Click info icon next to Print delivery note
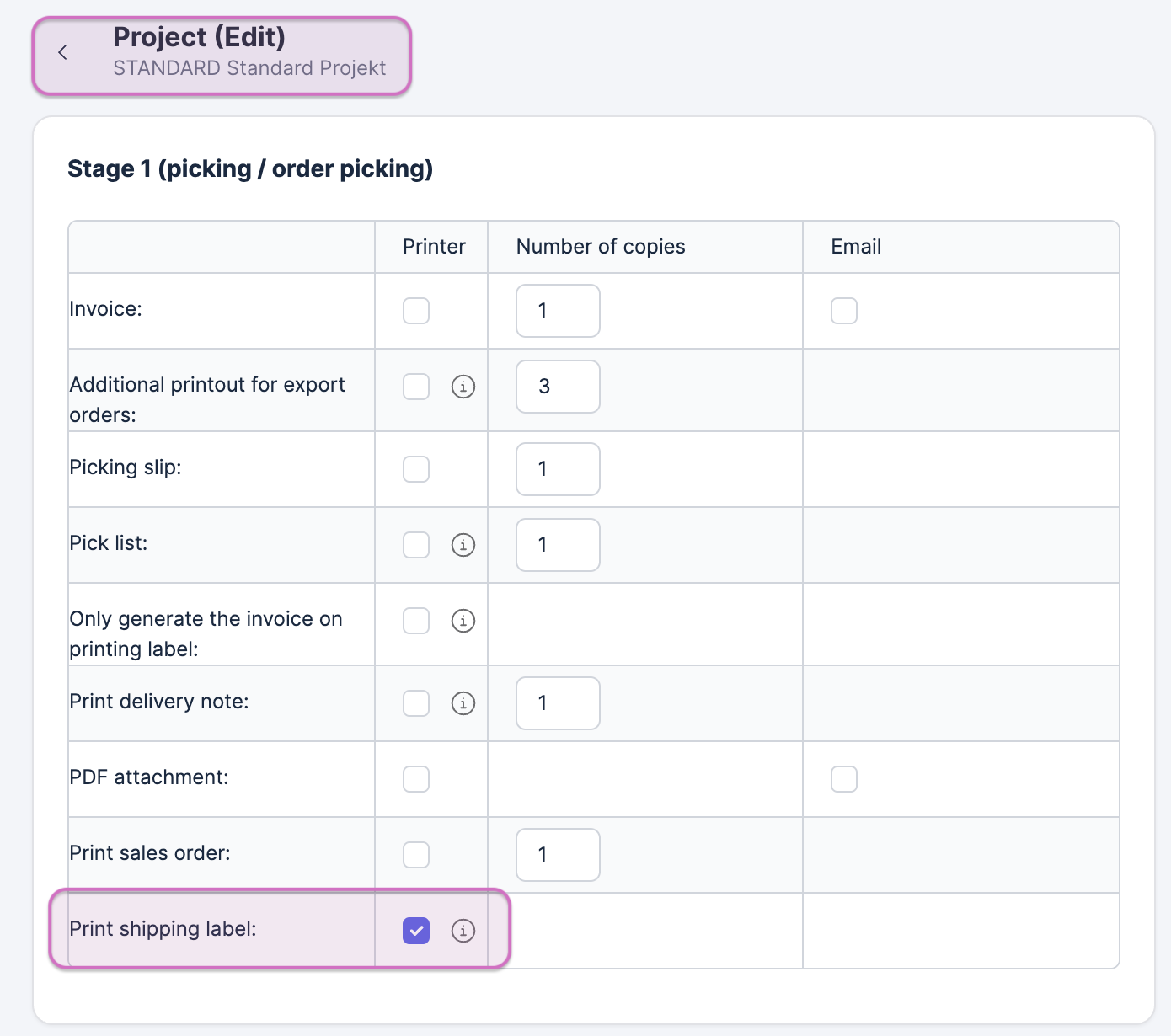The image size is (1171, 1036). tap(463, 703)
